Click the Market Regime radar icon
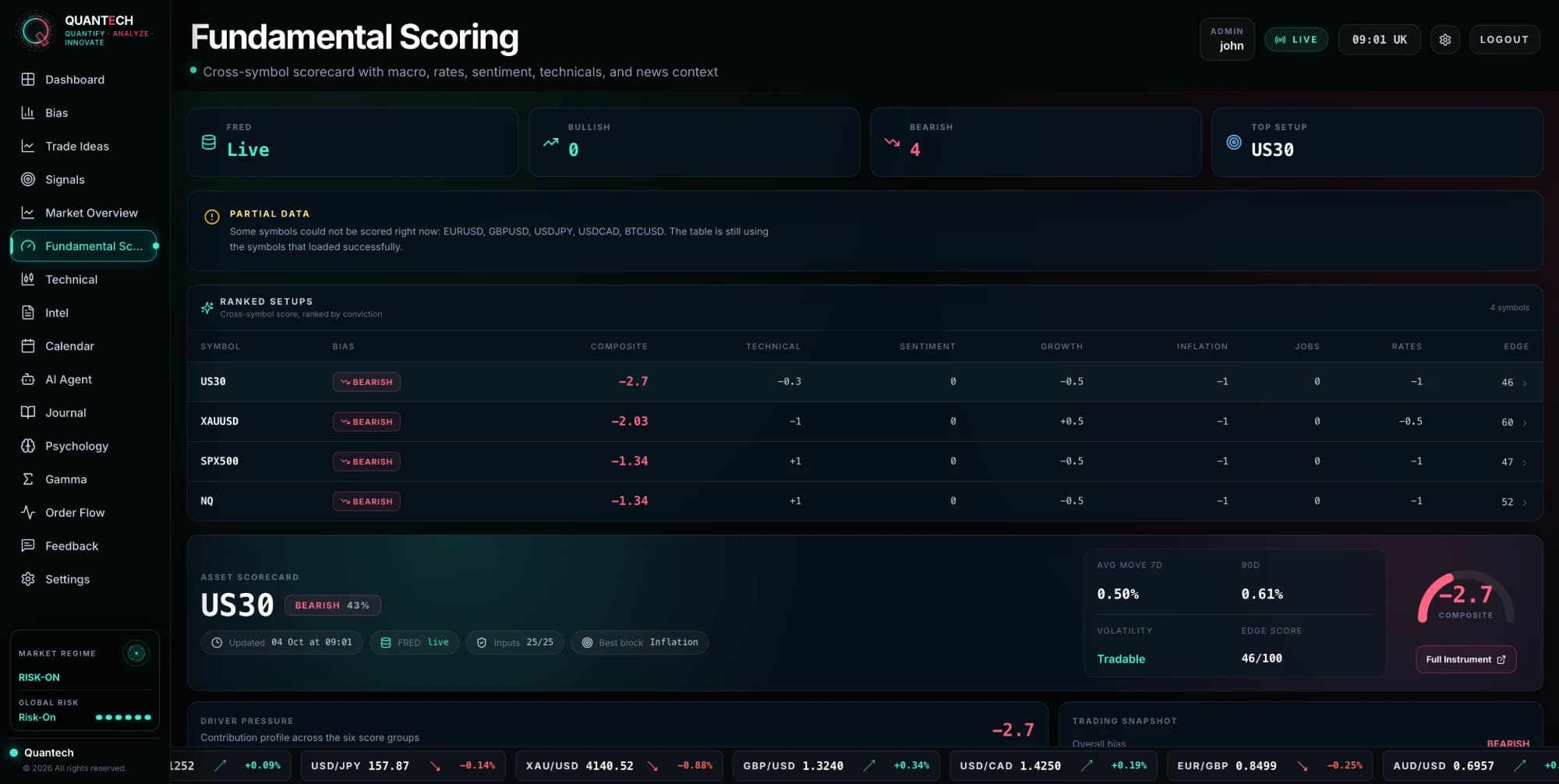 (x=136, y=653)
